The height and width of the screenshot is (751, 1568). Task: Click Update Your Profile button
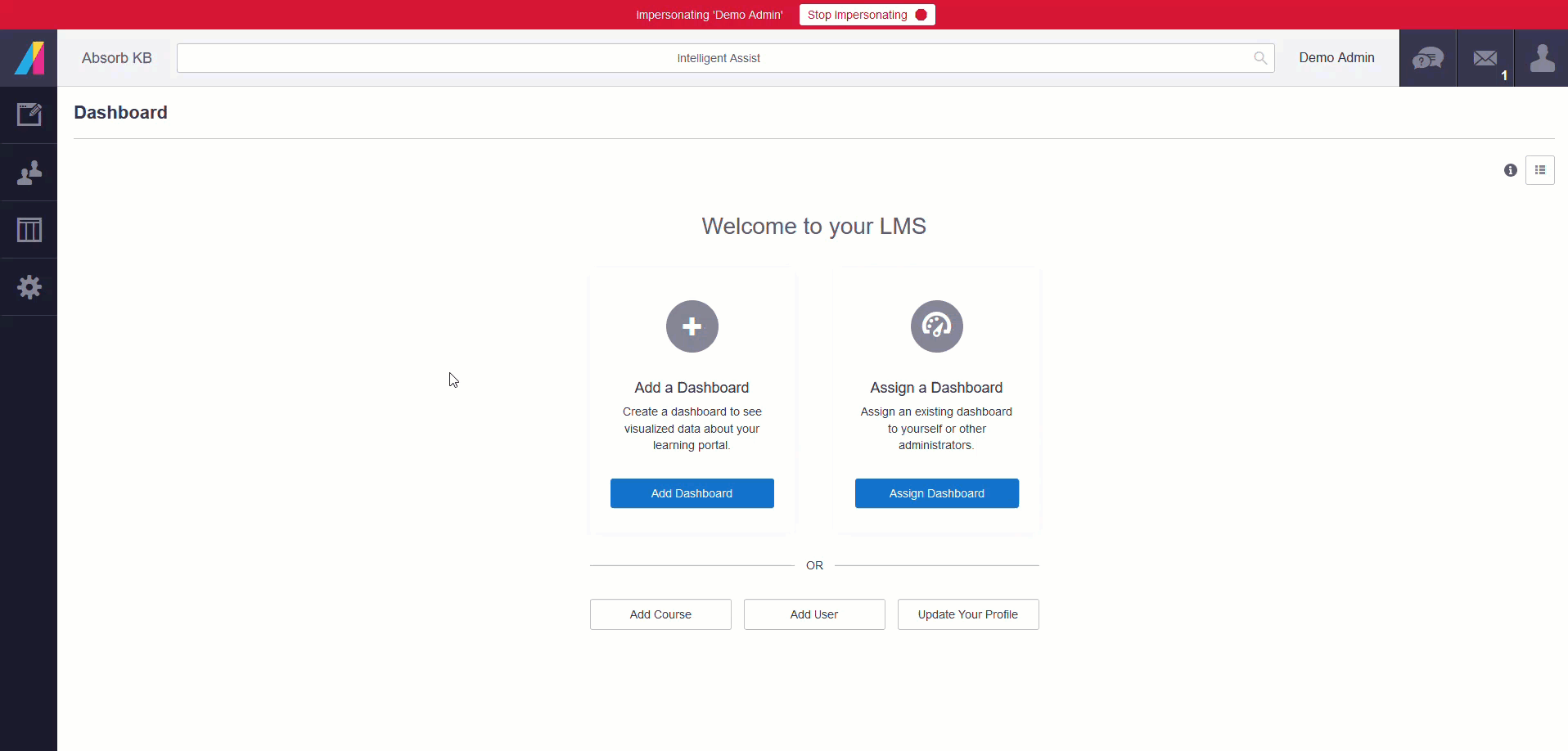(x=968, y=614)
